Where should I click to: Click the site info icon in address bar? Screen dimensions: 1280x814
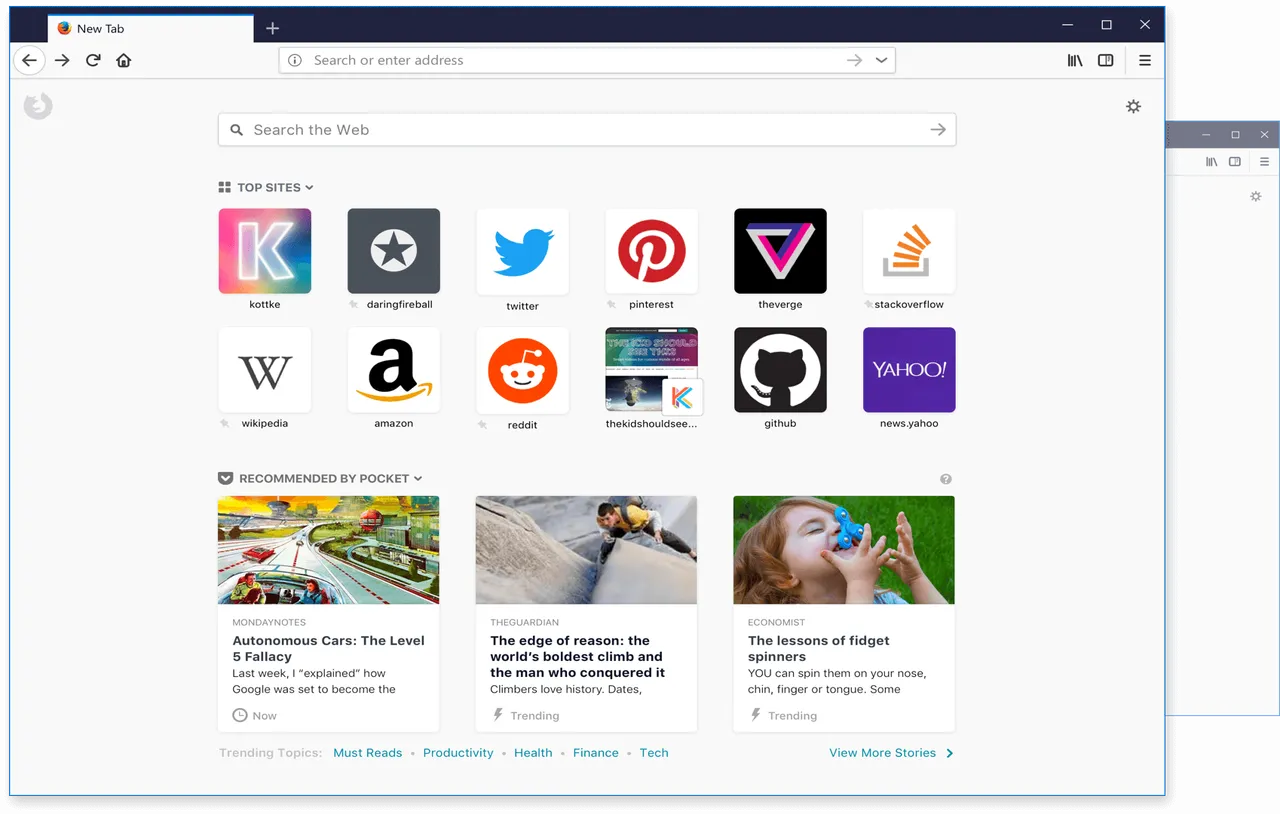(x=295, y=61)
